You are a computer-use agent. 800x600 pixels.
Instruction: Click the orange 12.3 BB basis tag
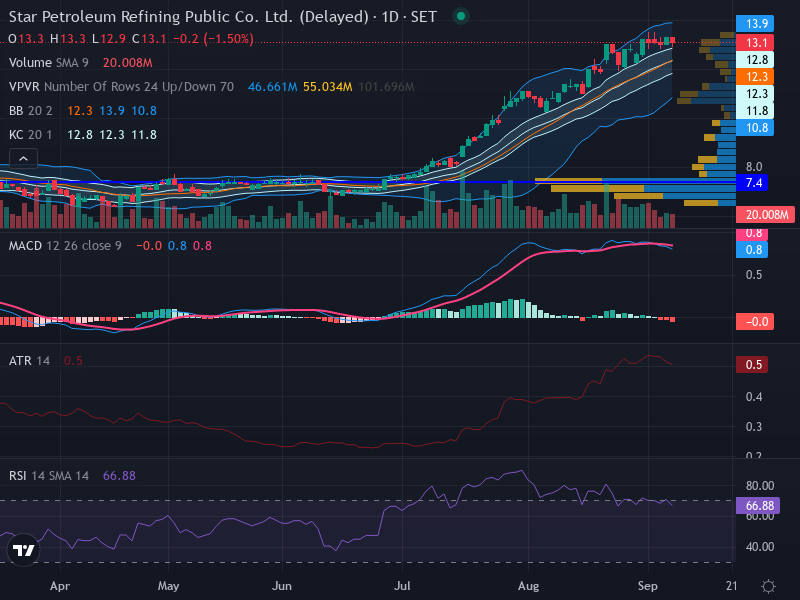[x=755, y=77]
